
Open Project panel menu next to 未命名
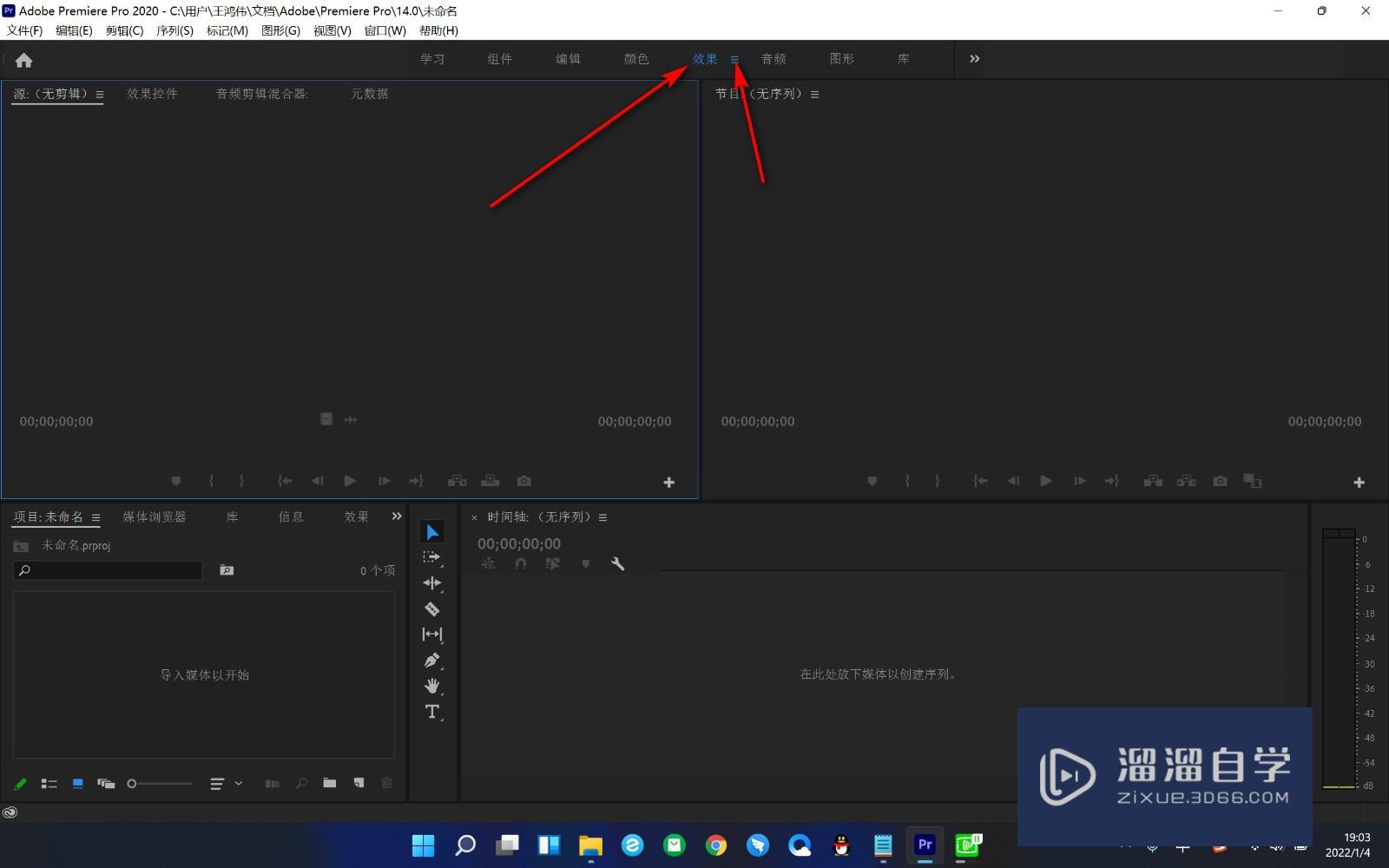tap(96, 517)
